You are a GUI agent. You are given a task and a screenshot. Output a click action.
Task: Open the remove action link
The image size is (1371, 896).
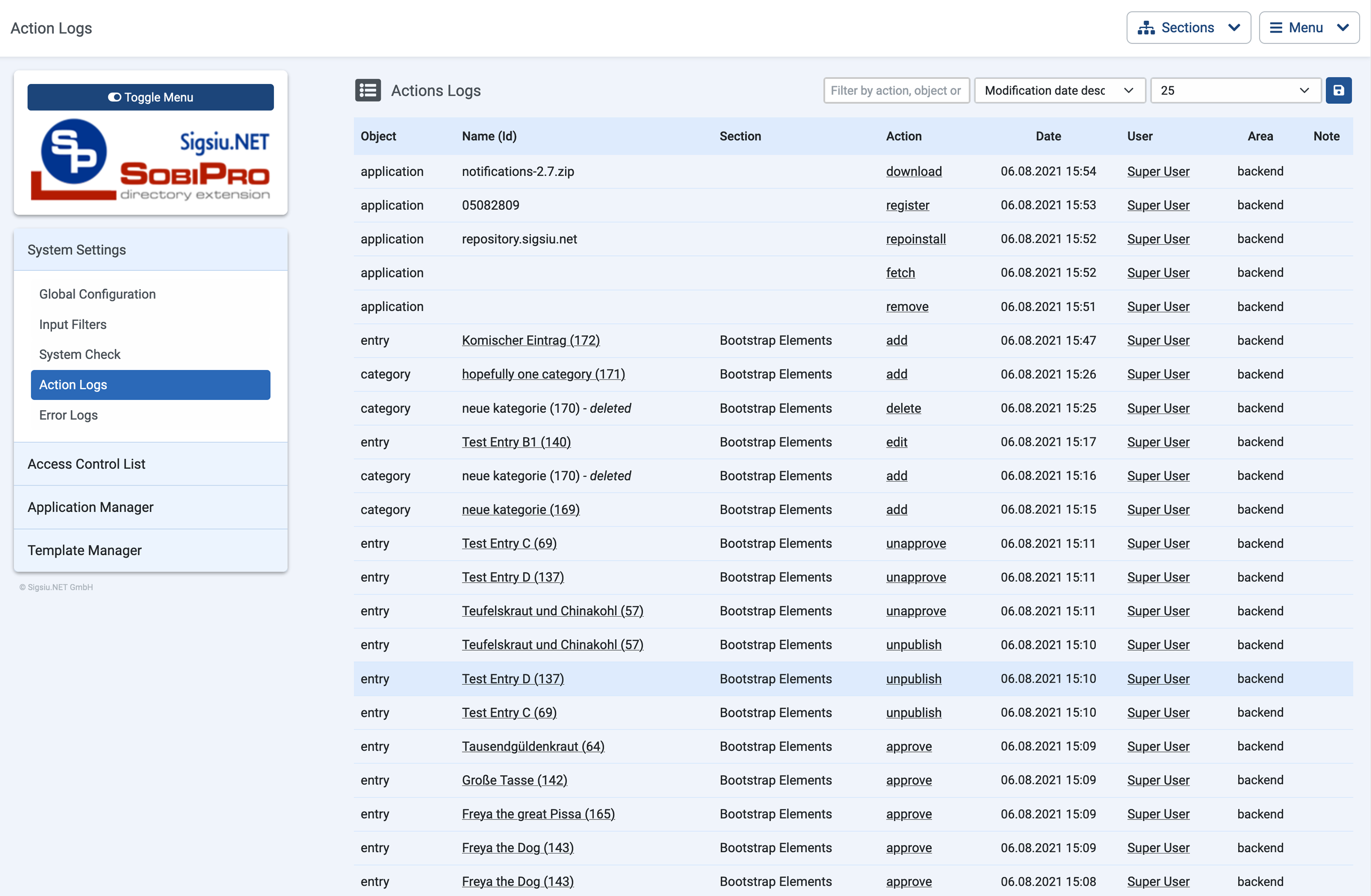pos(907,307)
